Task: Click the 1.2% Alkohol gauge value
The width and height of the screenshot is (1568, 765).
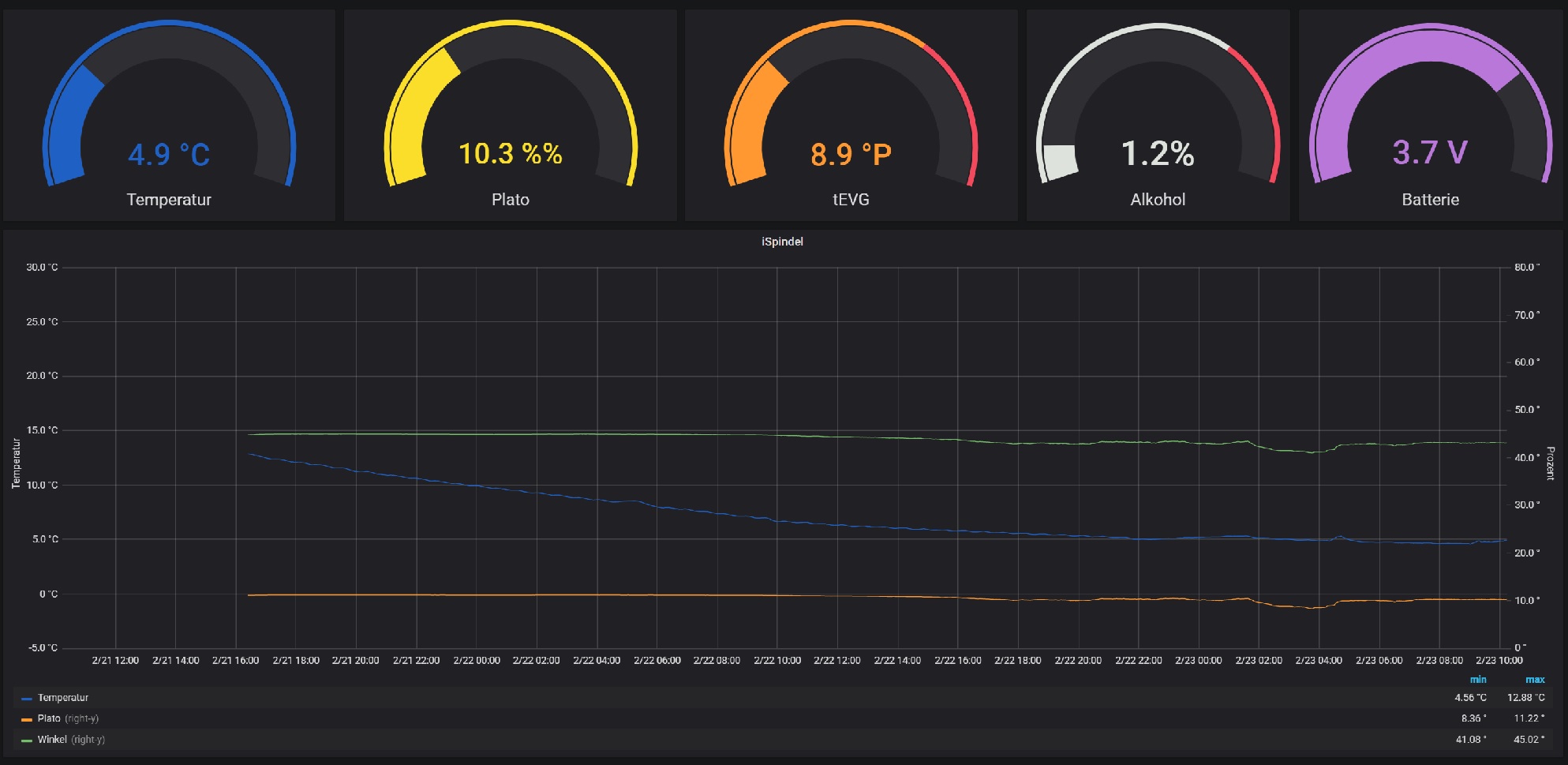Action: pos(1158,154)
